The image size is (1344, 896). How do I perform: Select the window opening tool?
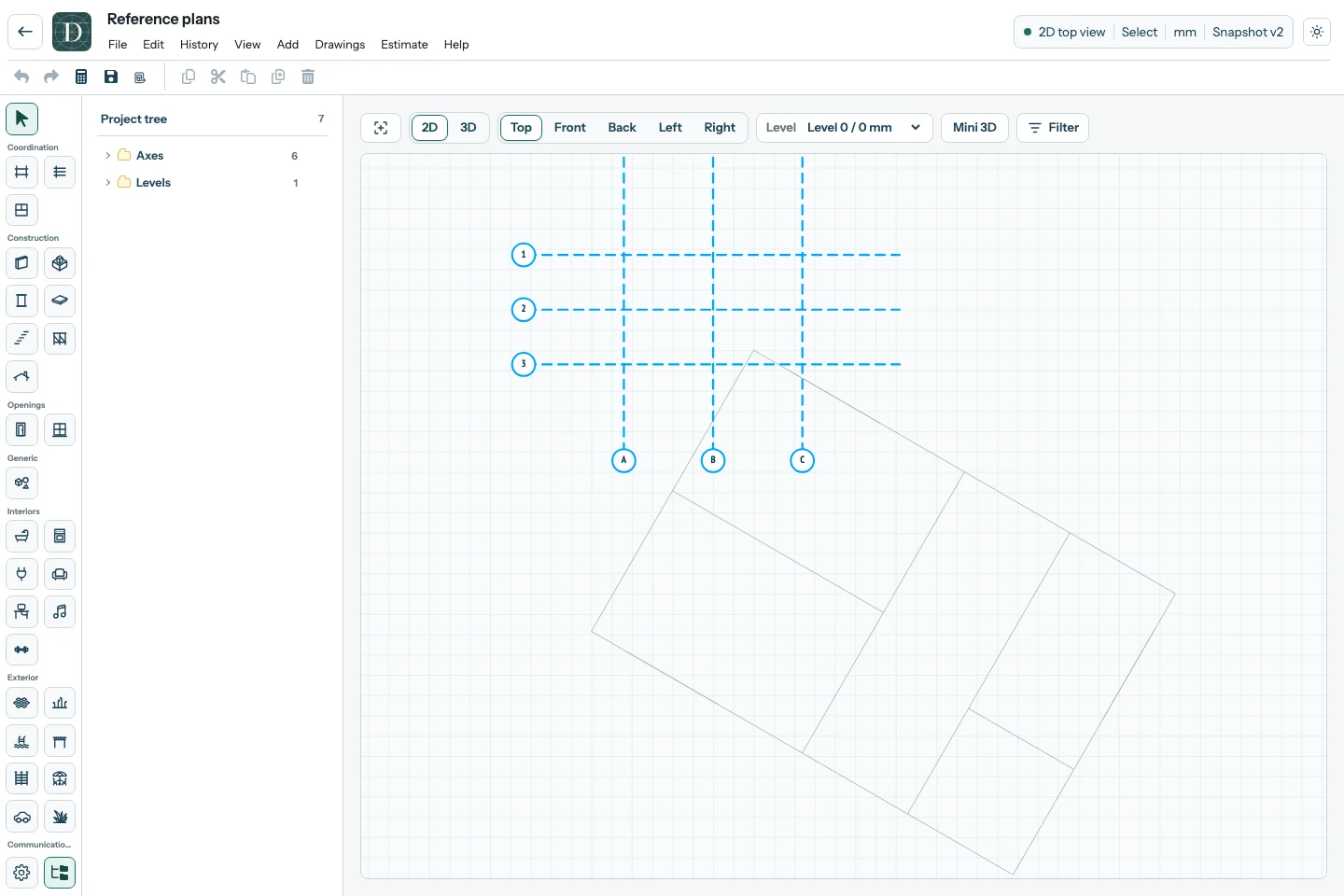[60, 429]
